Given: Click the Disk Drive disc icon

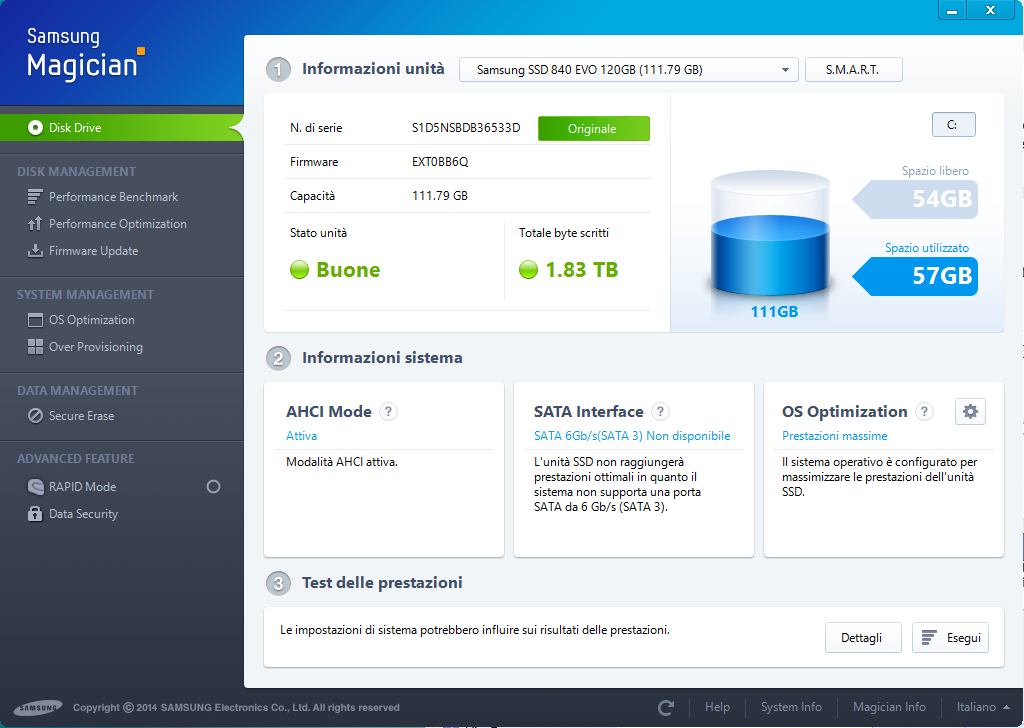Looking at the screenshot, I should click(x=35, y=127).
